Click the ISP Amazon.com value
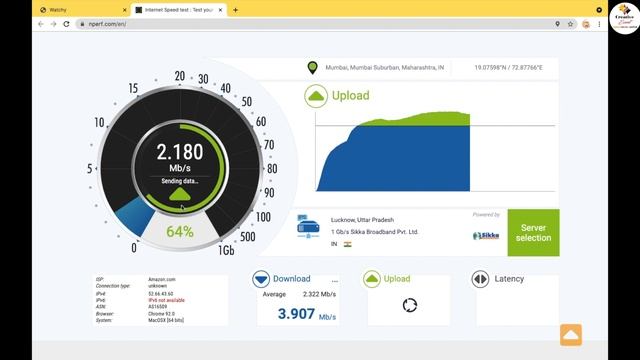 tap(162, 280)
